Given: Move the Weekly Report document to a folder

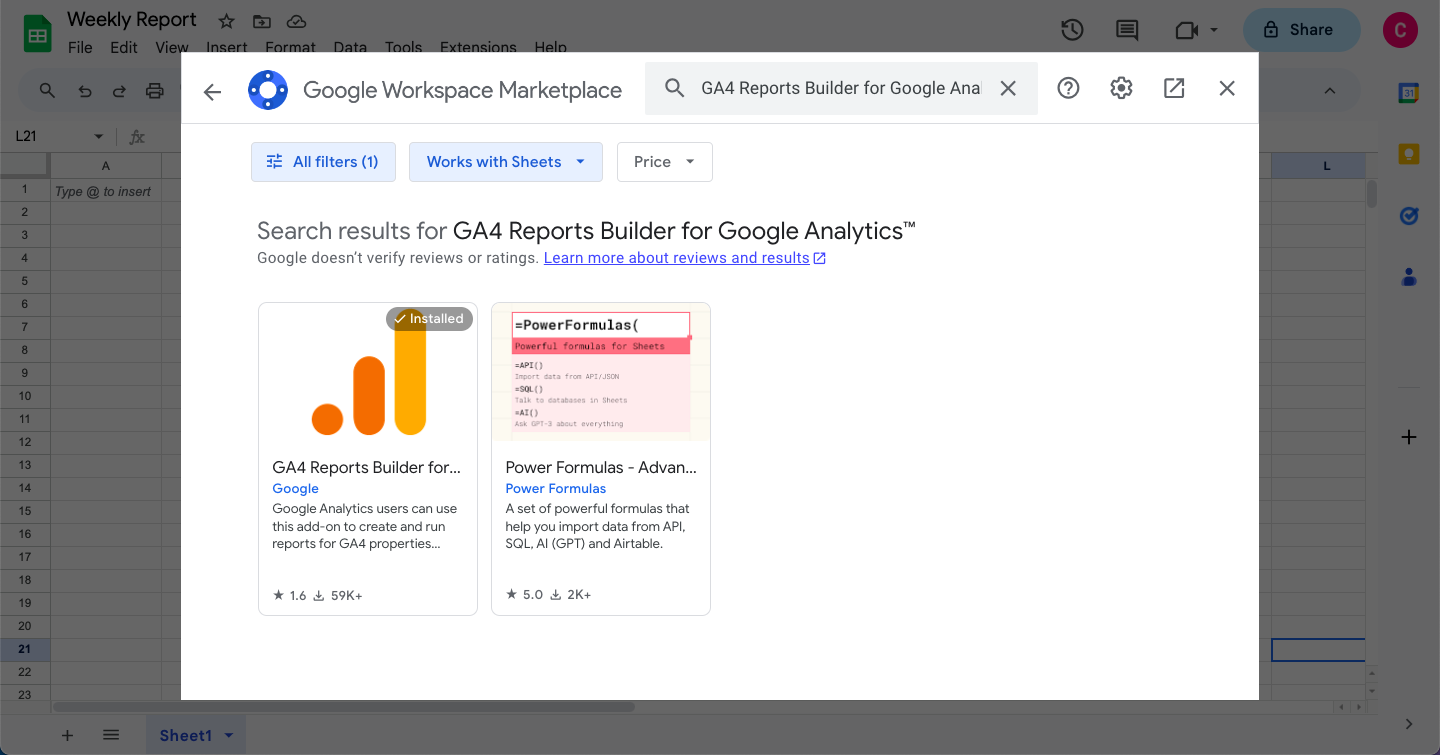Looking at the screenshot, I should pyautogui.click(x=261, y=21).
